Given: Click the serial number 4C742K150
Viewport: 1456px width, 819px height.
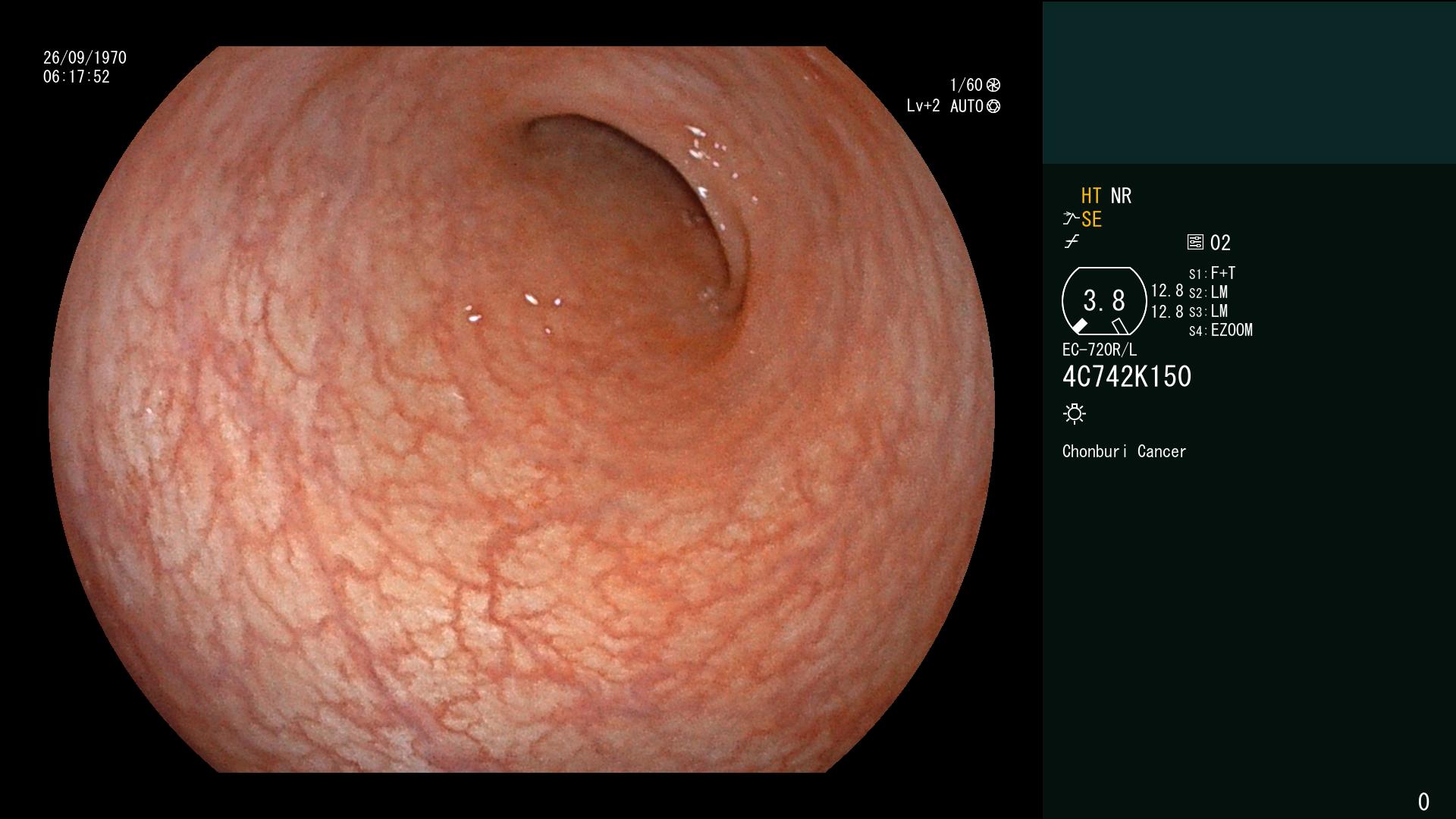Looking at the screenshot, I should click(x=1127, y=377).
